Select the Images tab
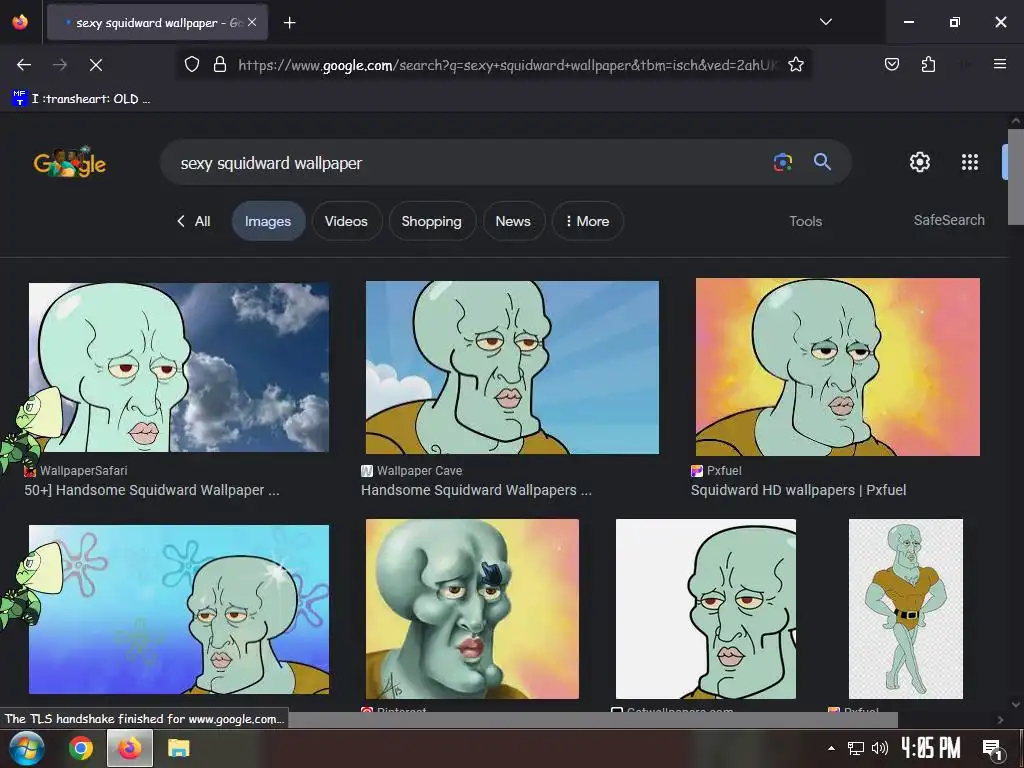Image resolution: width=1024 pixels, height=768 pixels. click(268, 221)
